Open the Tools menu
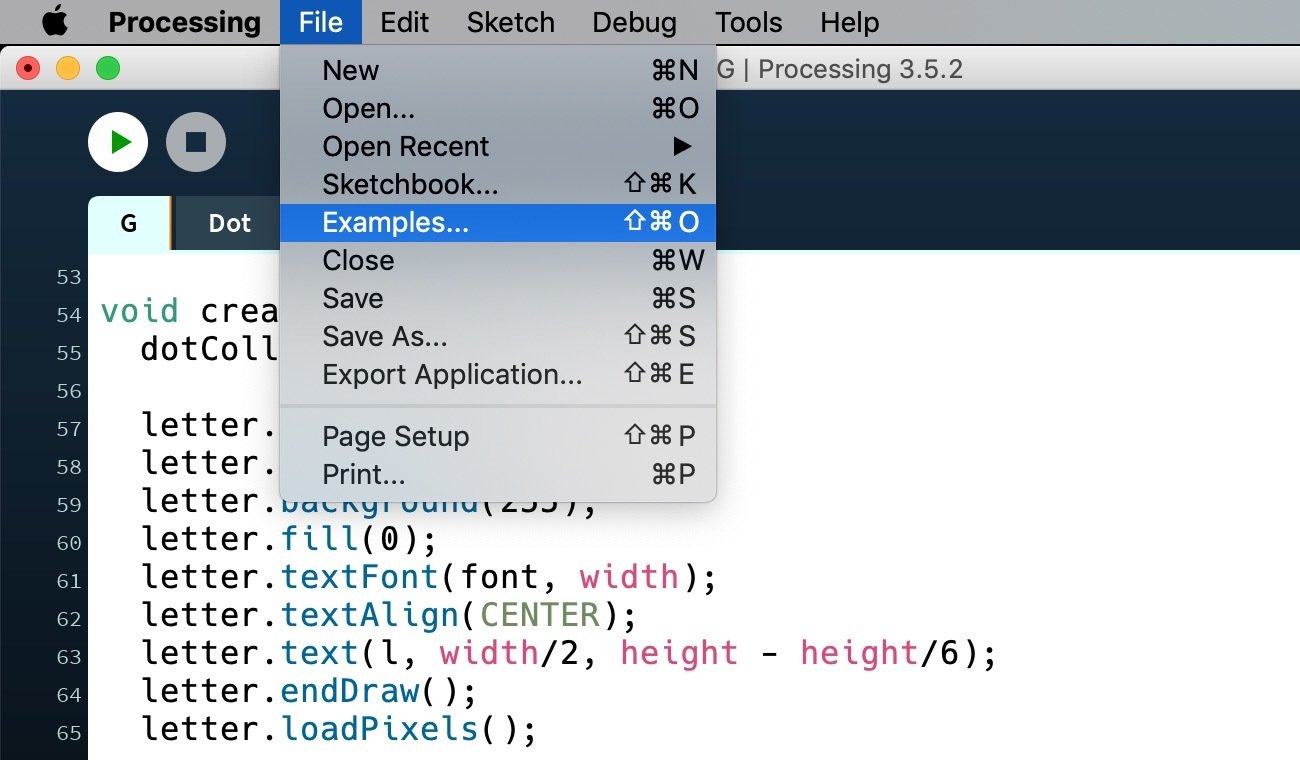This screenshot has width=1300, height=760. (748, 22)
